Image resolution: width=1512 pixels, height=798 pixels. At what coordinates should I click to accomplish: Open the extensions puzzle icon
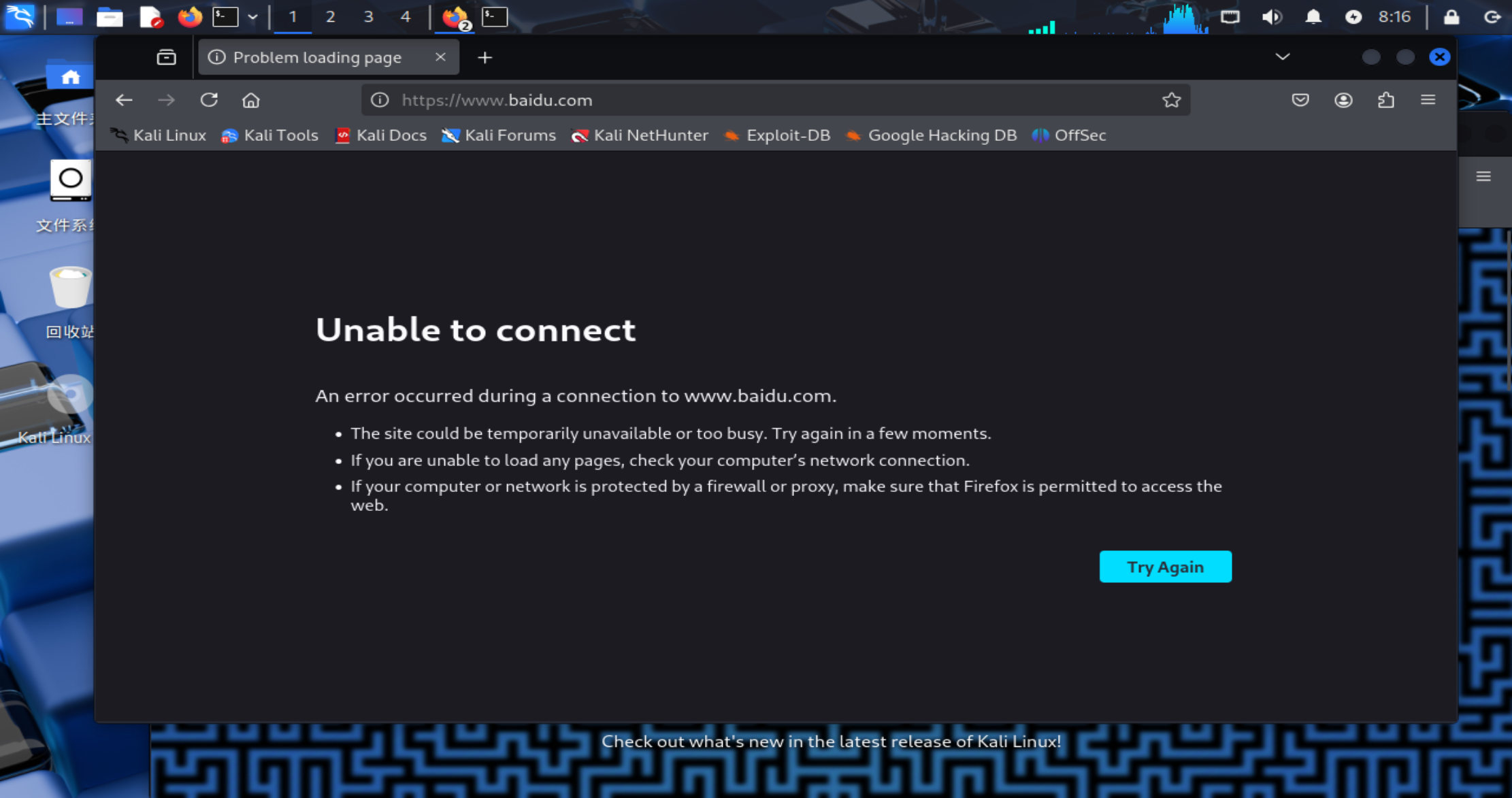(1386, 100)
